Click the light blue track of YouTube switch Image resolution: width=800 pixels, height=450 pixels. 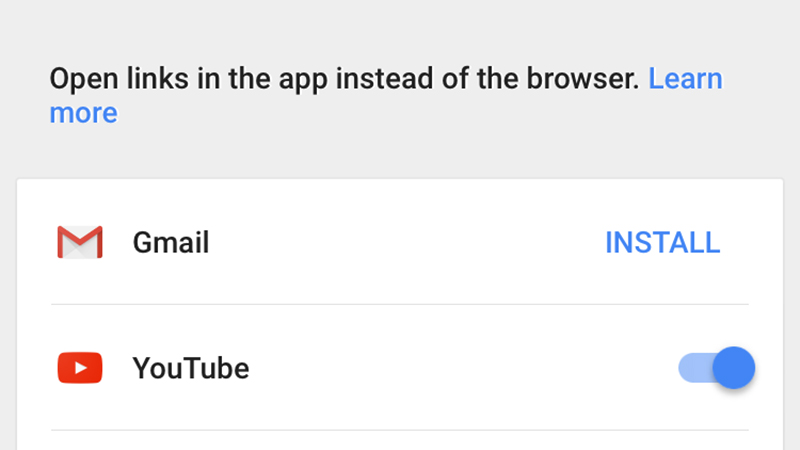(696, 368)
